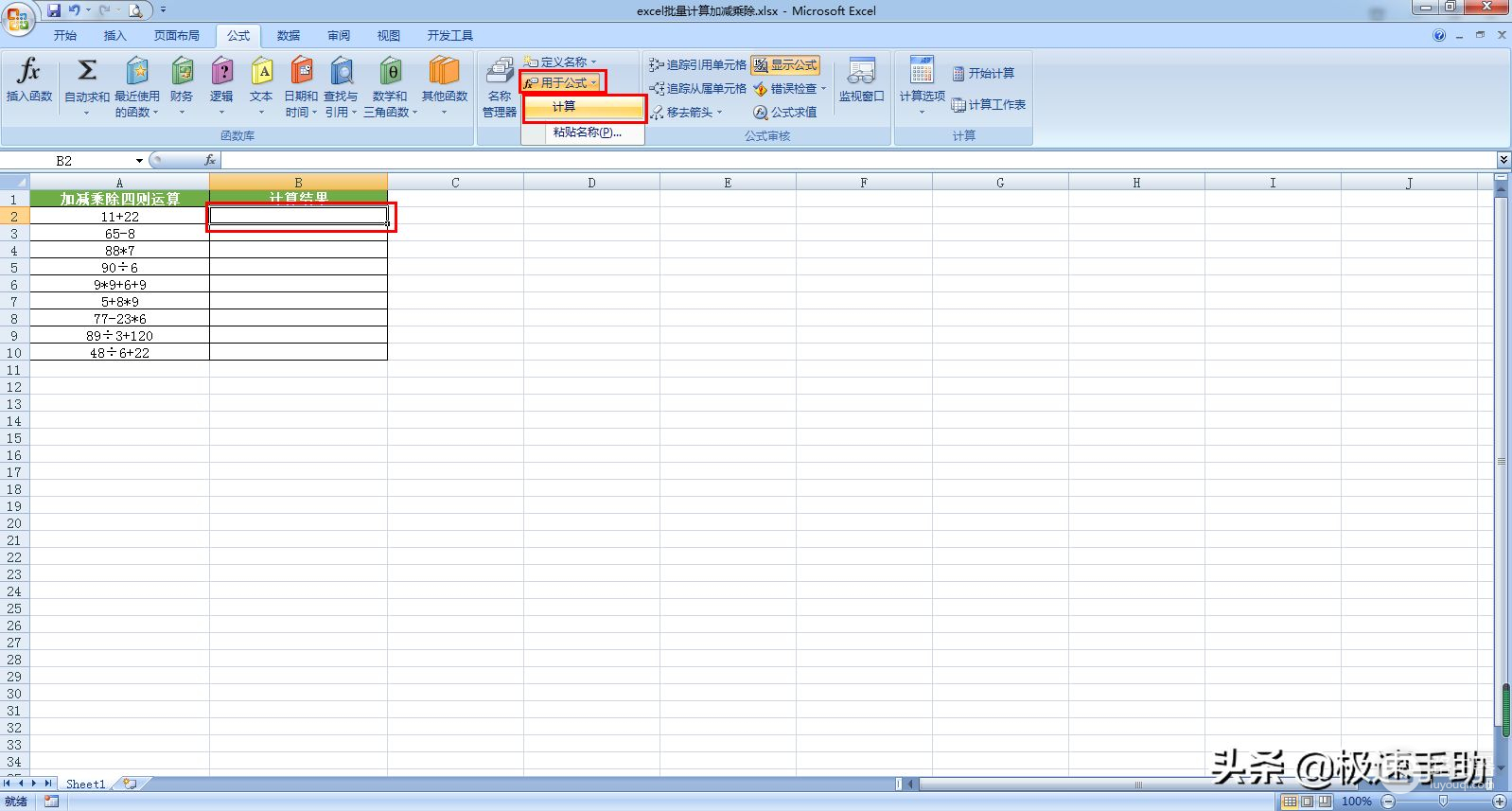Select cell A2 containing 11+22
The image size is (1512, 811).
[119, 217]
